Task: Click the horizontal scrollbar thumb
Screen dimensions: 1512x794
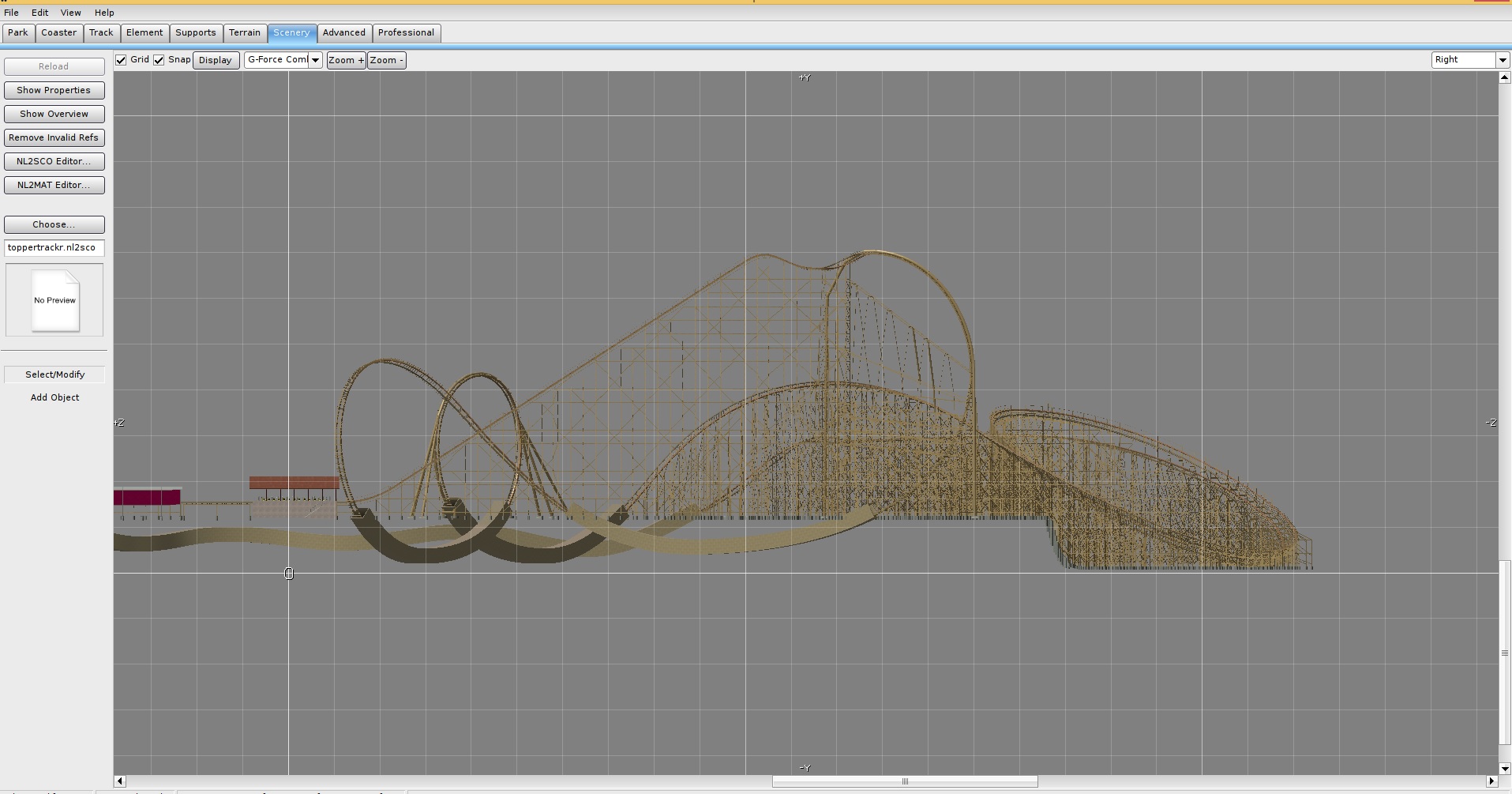Action: coord(904,781)
